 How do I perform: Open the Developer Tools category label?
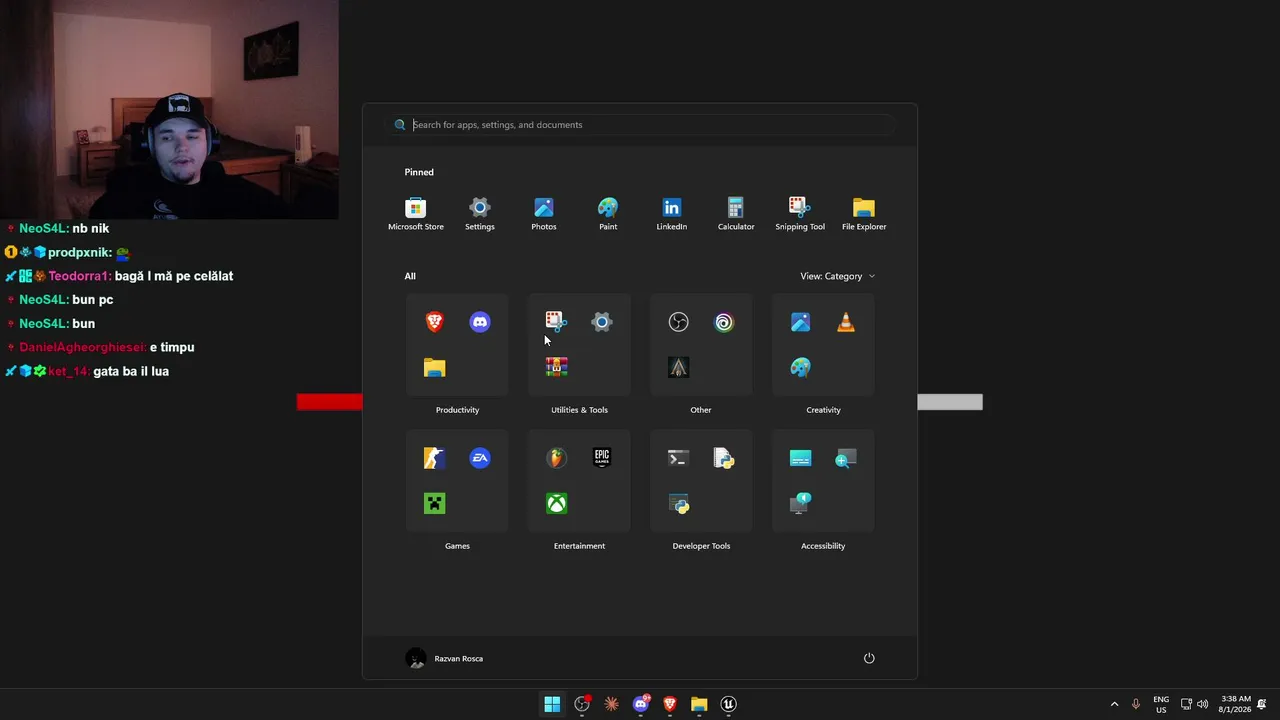click(701, 546)
